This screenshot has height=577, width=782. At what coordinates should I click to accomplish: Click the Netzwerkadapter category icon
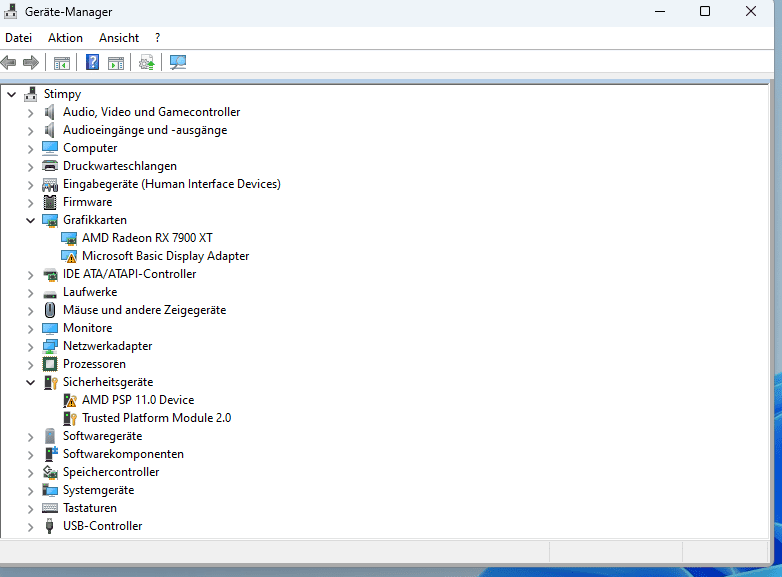[x=50, y=346]
